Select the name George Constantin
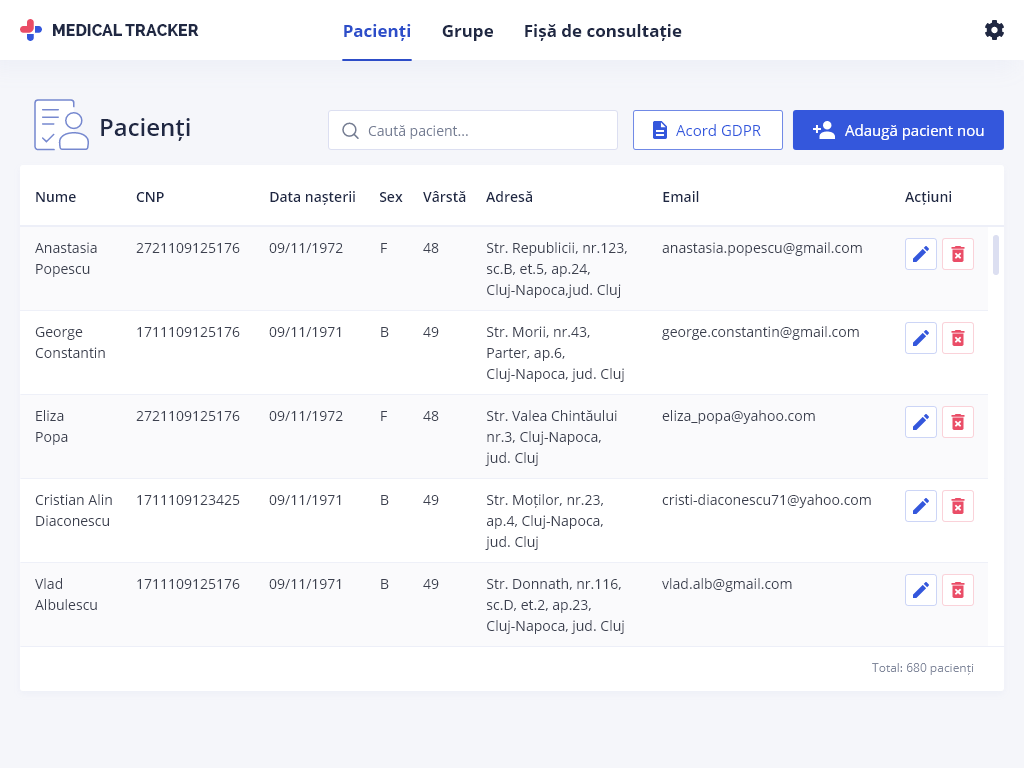This screenshot has height=768, width=1024. coord(70,342)
